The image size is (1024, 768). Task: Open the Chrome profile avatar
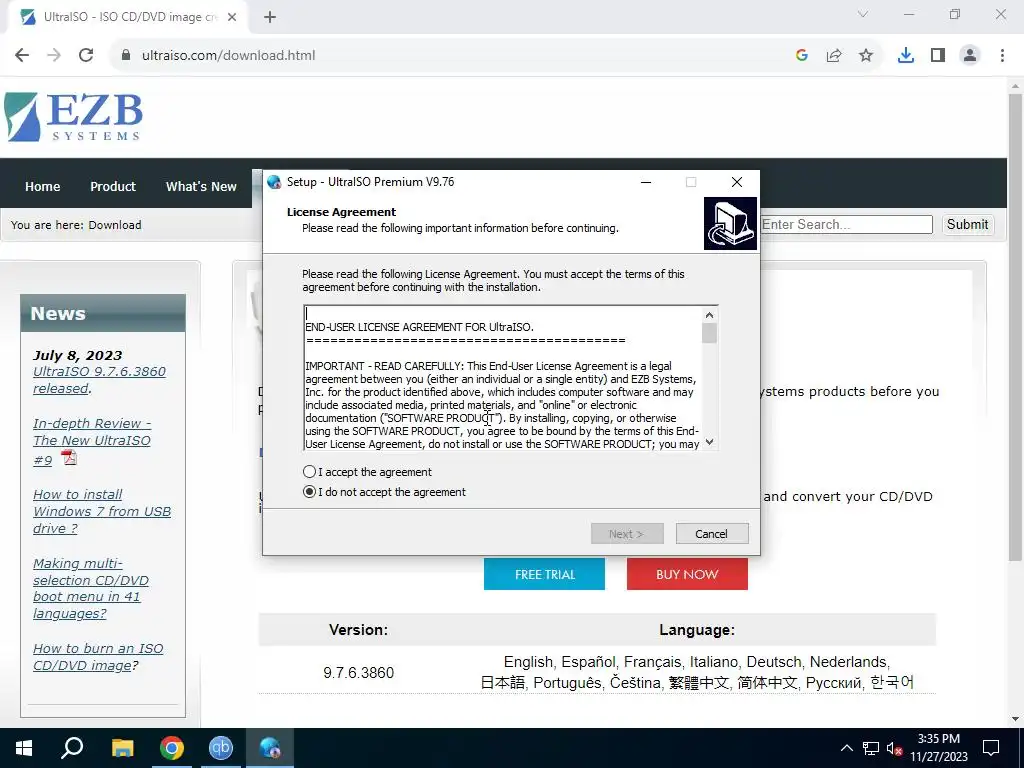click(x=970, y=55)
